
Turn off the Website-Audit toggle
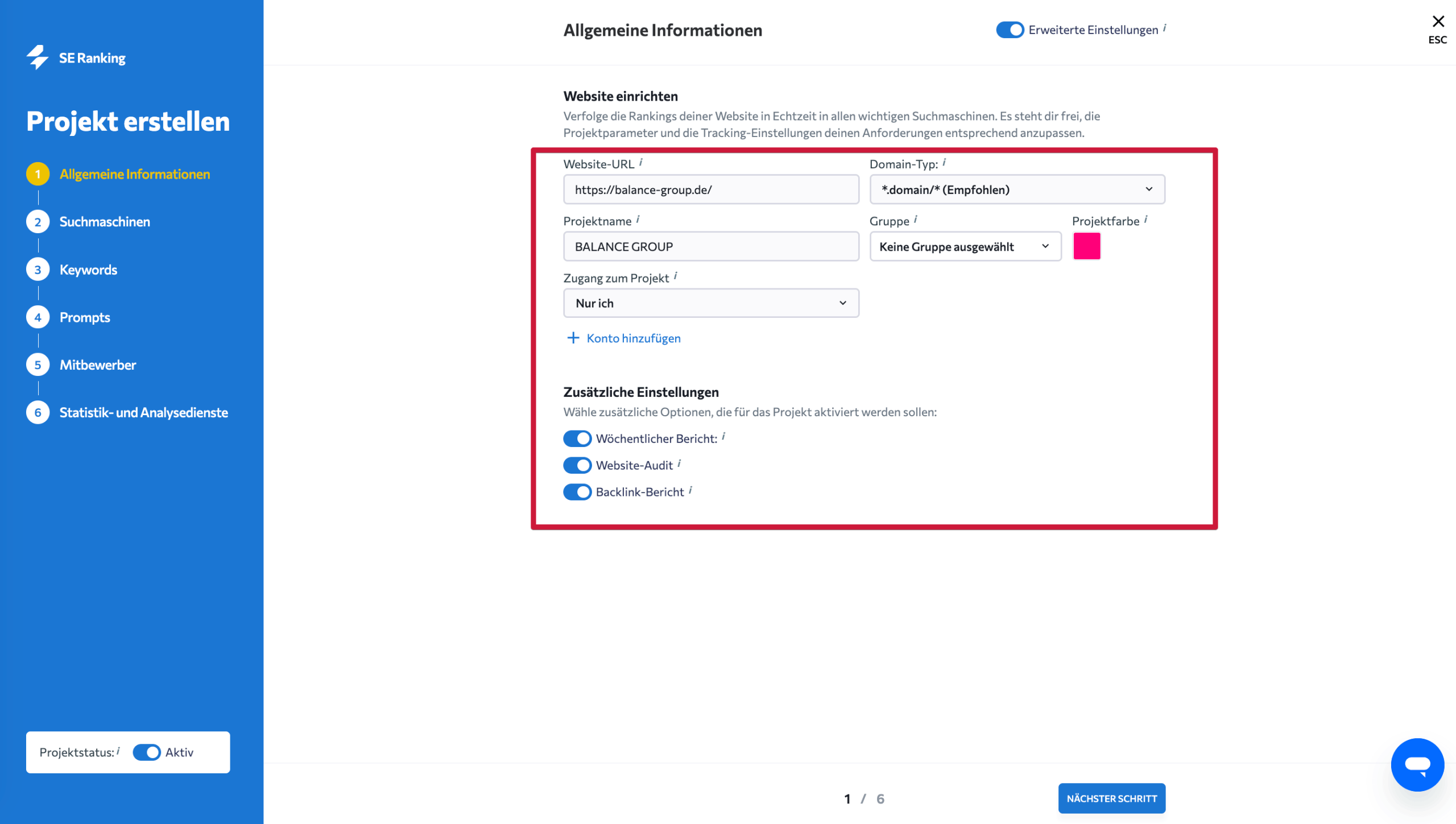point(577,465)
